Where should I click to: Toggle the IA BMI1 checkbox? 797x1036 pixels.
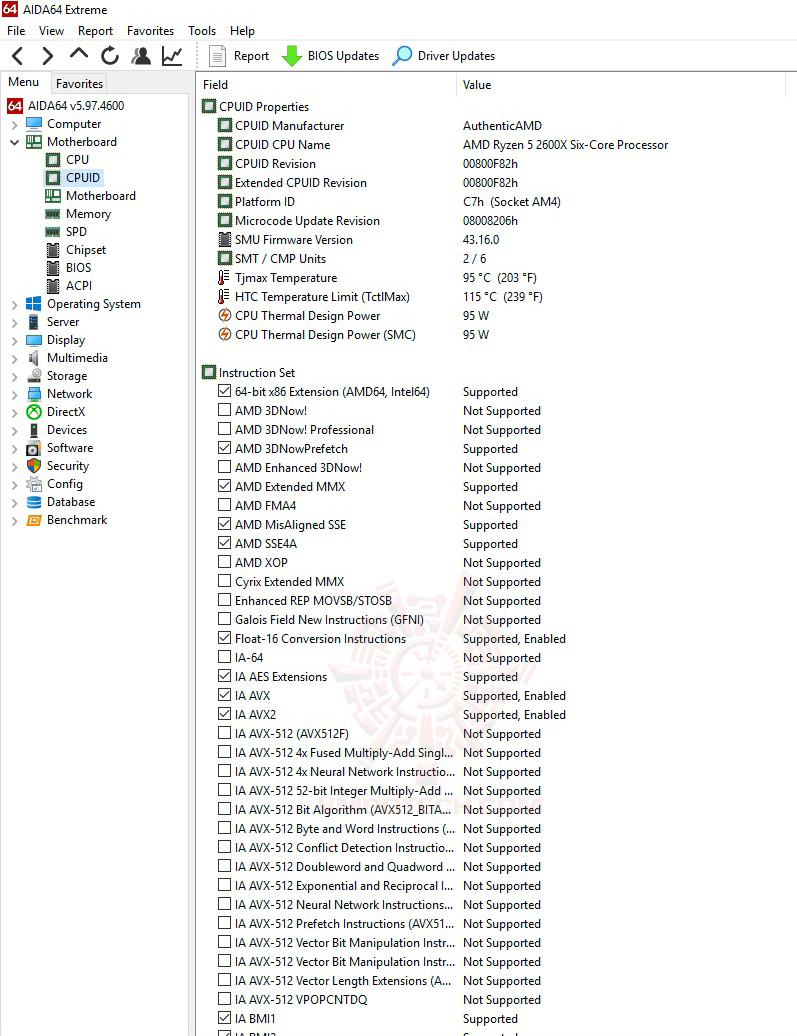(x=225, y=1018)
